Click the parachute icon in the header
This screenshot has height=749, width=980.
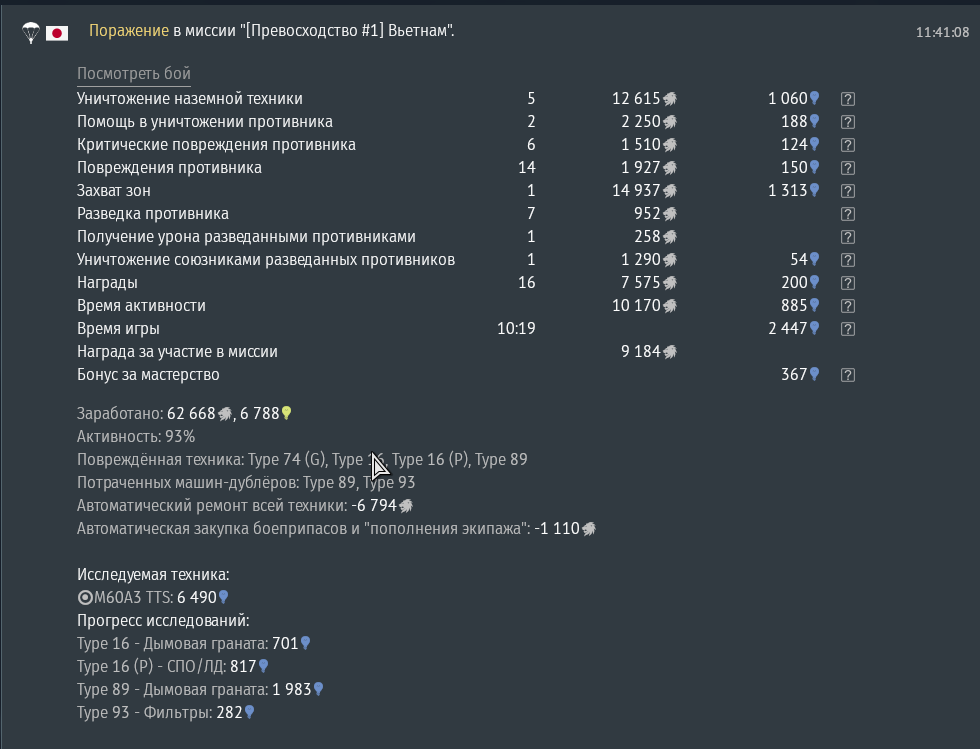point(31,32)
